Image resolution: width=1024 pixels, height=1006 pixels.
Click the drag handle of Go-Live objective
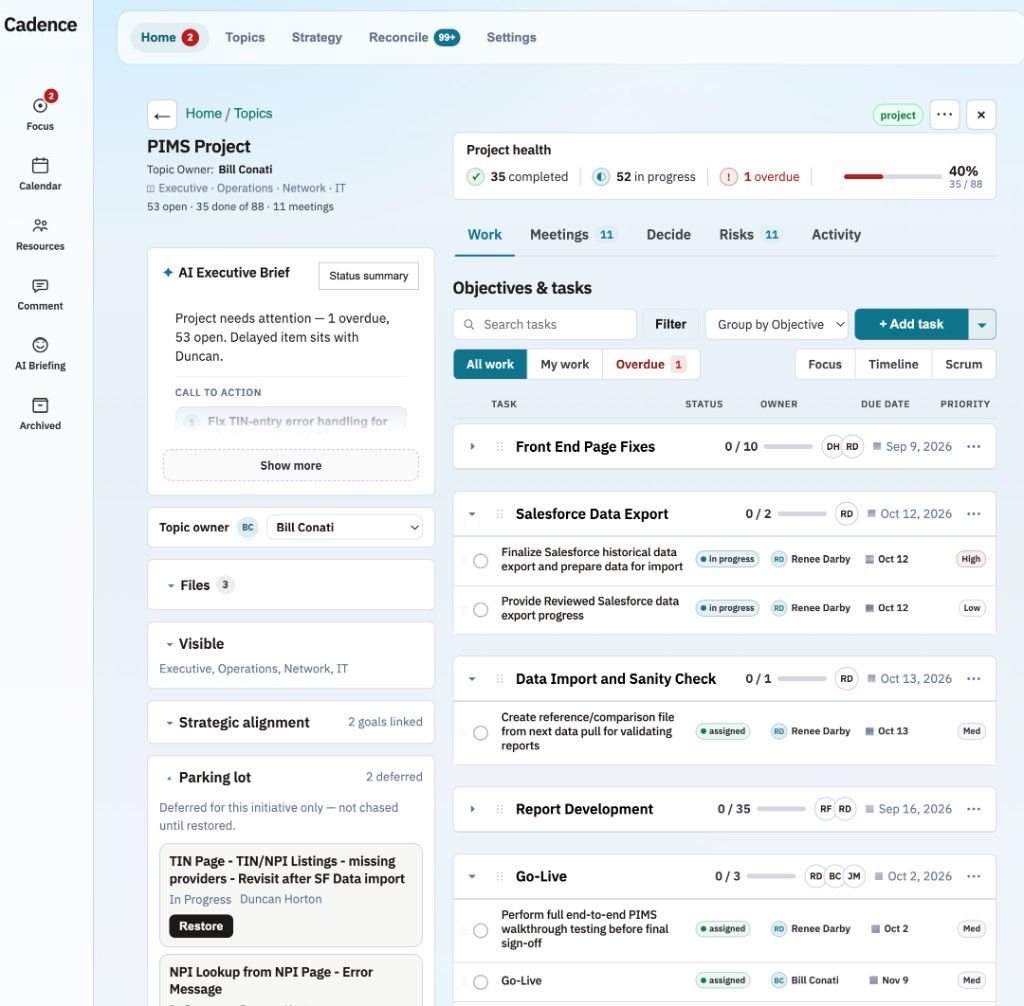[x=500, y=877]
